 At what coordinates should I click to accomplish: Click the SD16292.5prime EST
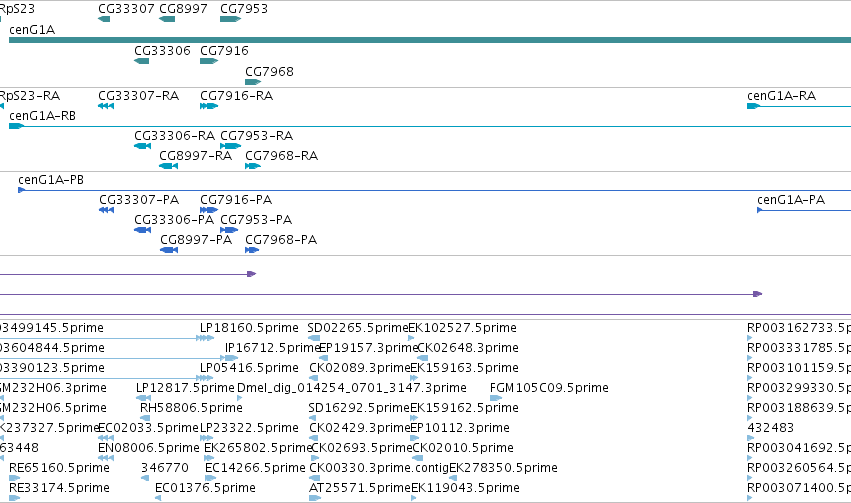(x=358, y=408)
